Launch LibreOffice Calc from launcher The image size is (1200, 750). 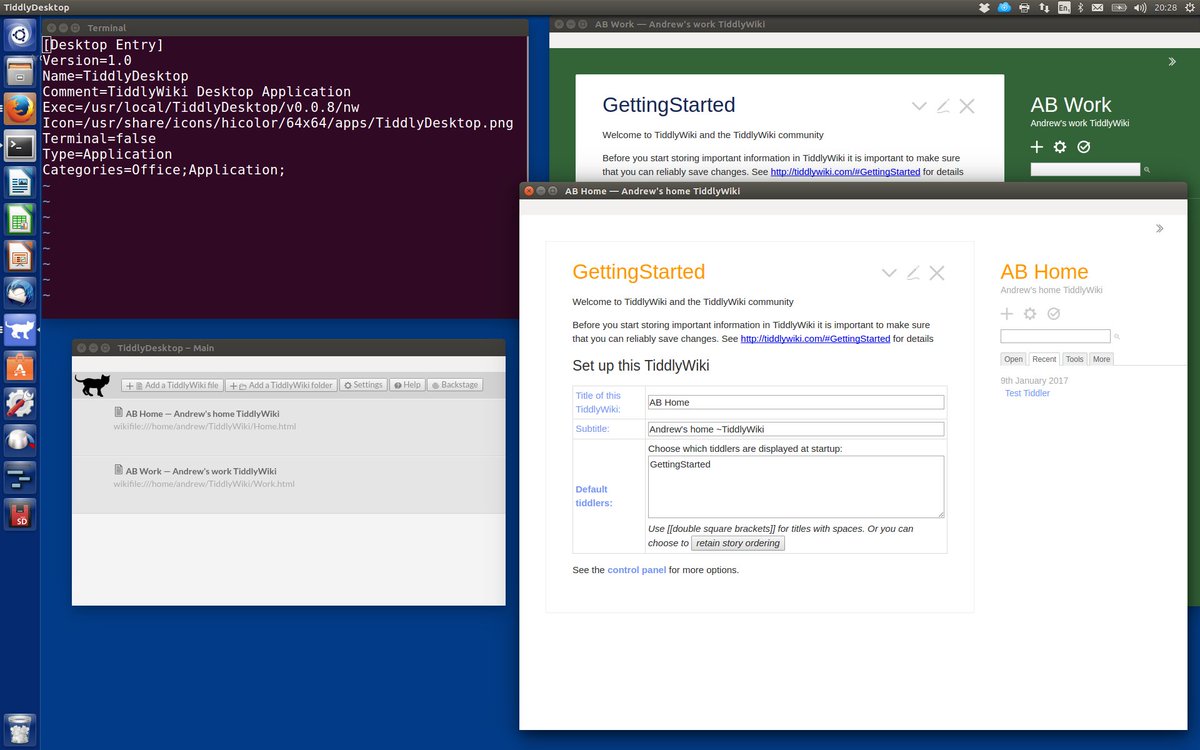20,219
